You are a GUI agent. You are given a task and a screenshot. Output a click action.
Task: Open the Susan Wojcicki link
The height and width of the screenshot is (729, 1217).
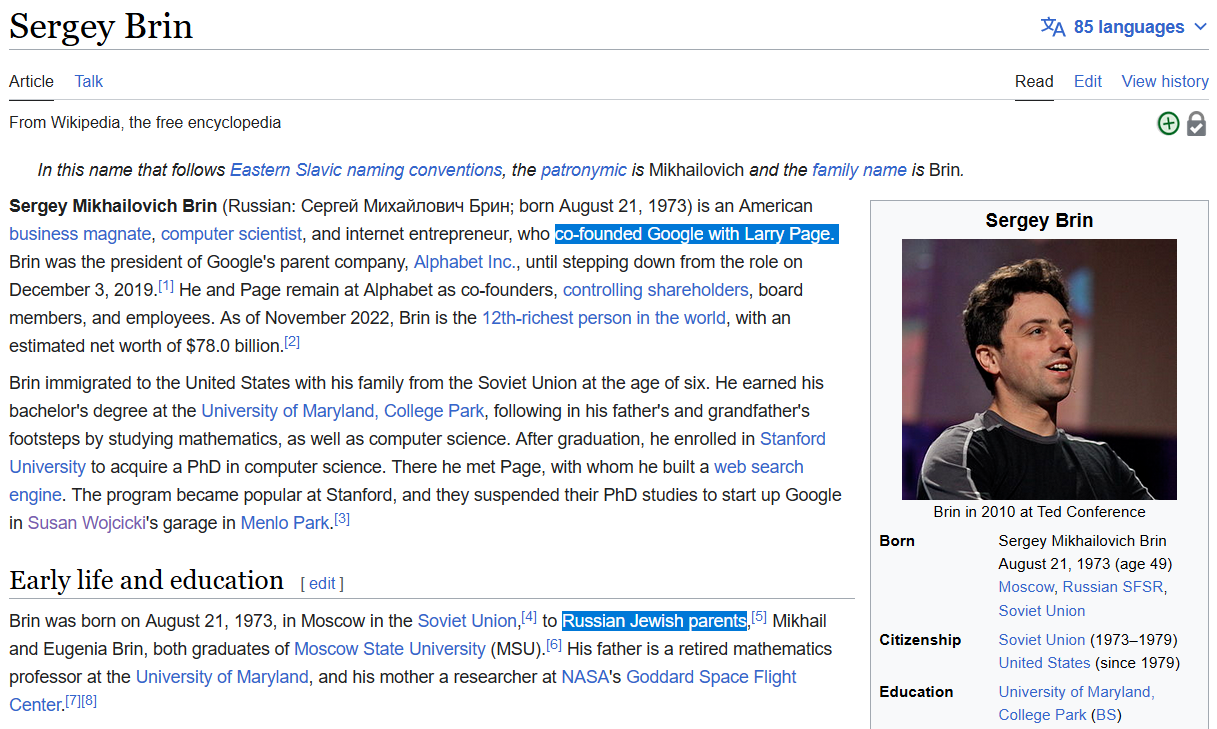click(86, 523)
